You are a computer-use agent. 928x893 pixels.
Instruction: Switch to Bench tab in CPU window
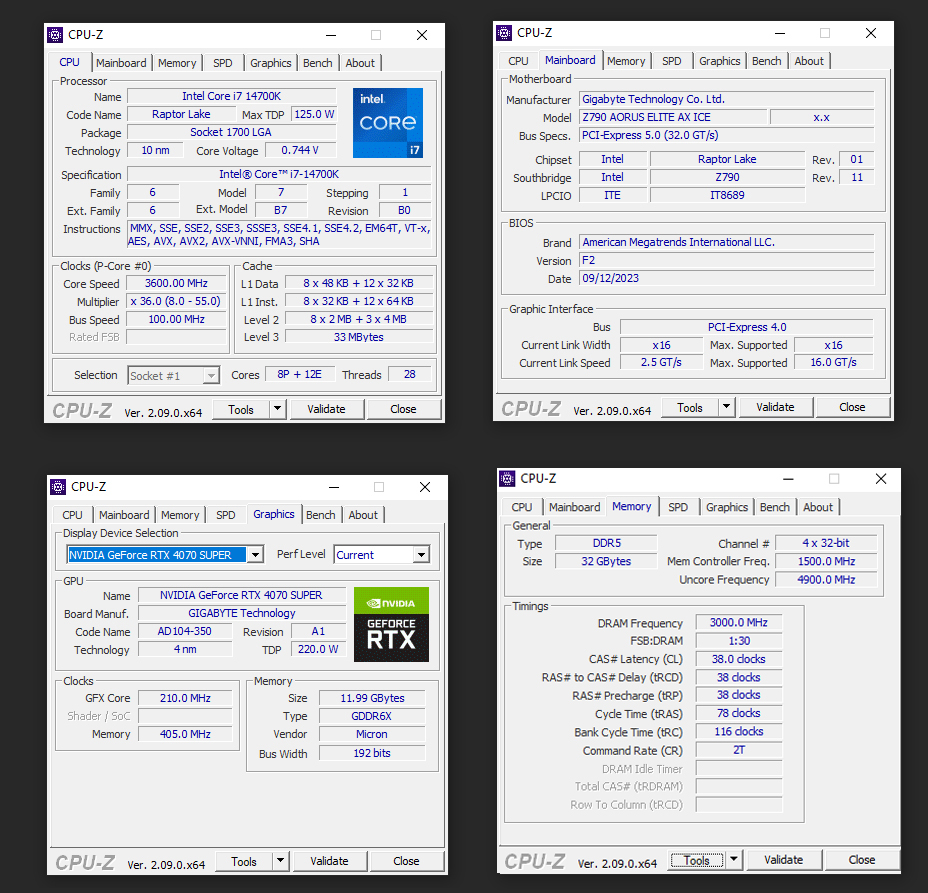318,63
